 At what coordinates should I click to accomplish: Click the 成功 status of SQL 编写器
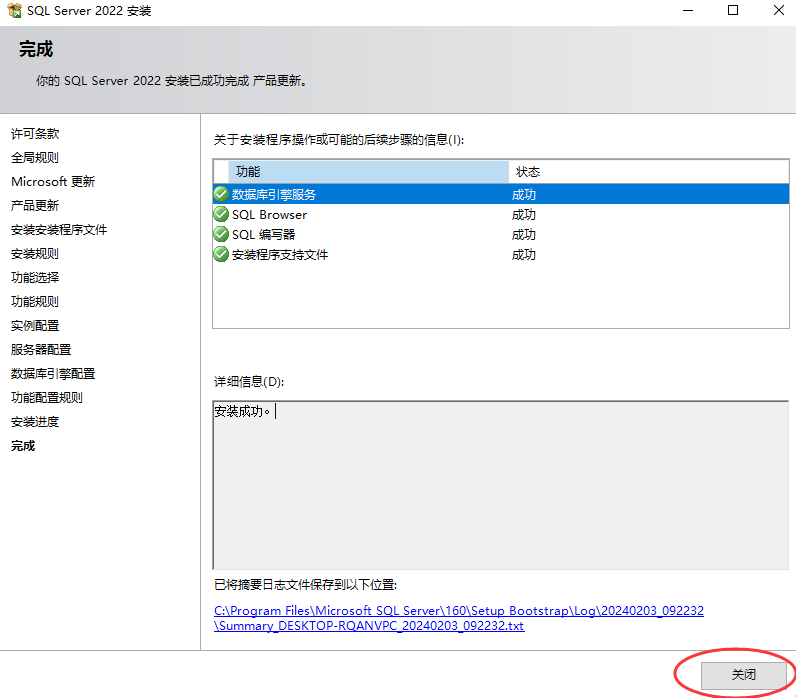coord(523,234)
